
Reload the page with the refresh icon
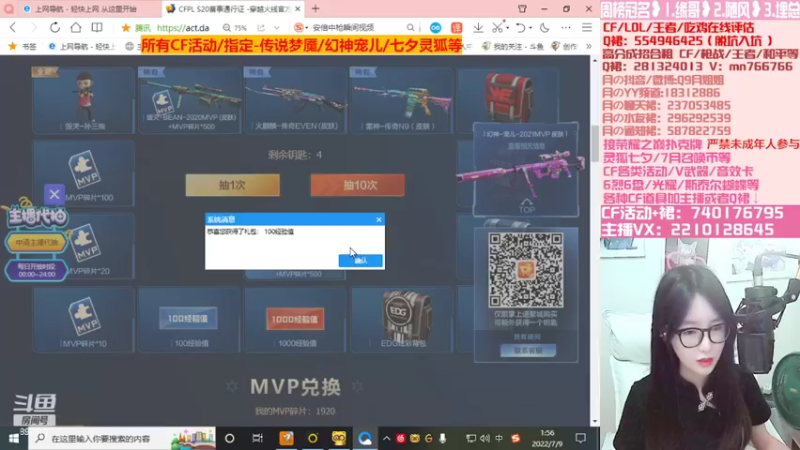pyautogui.click(x=55, y=28)
